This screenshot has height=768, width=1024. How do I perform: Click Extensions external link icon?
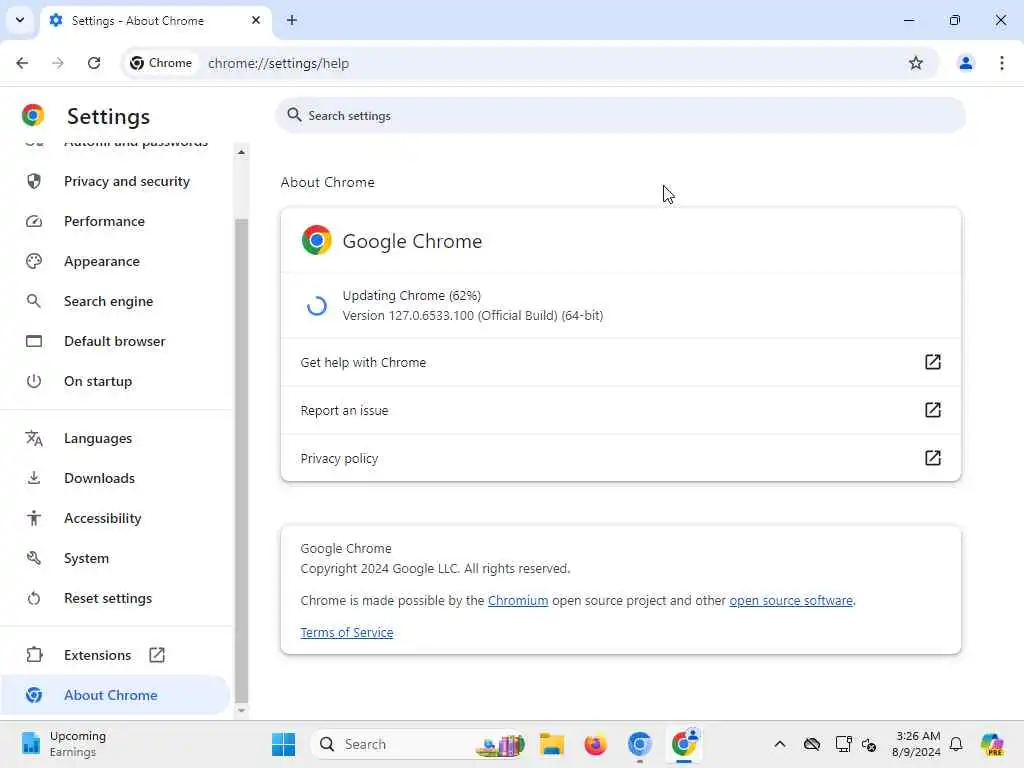[157, 655]
